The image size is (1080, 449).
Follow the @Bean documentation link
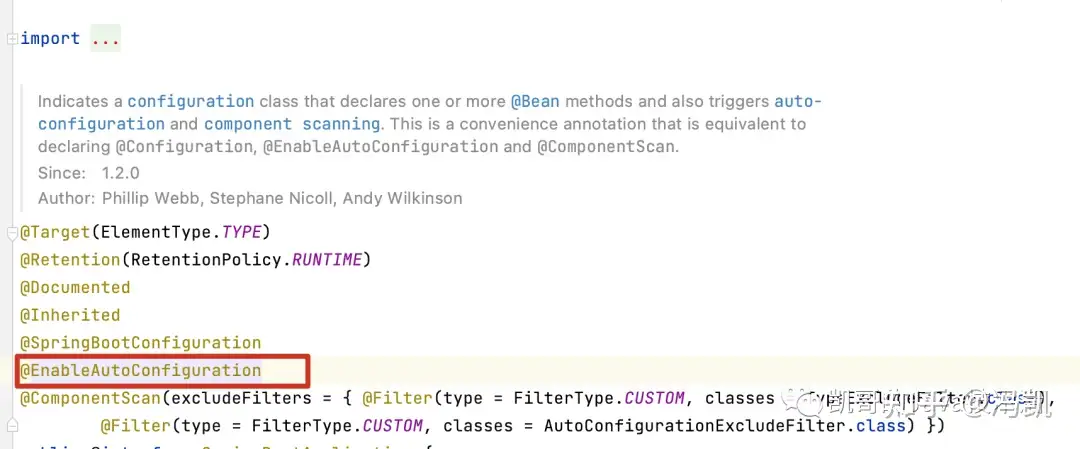(534, 101)
